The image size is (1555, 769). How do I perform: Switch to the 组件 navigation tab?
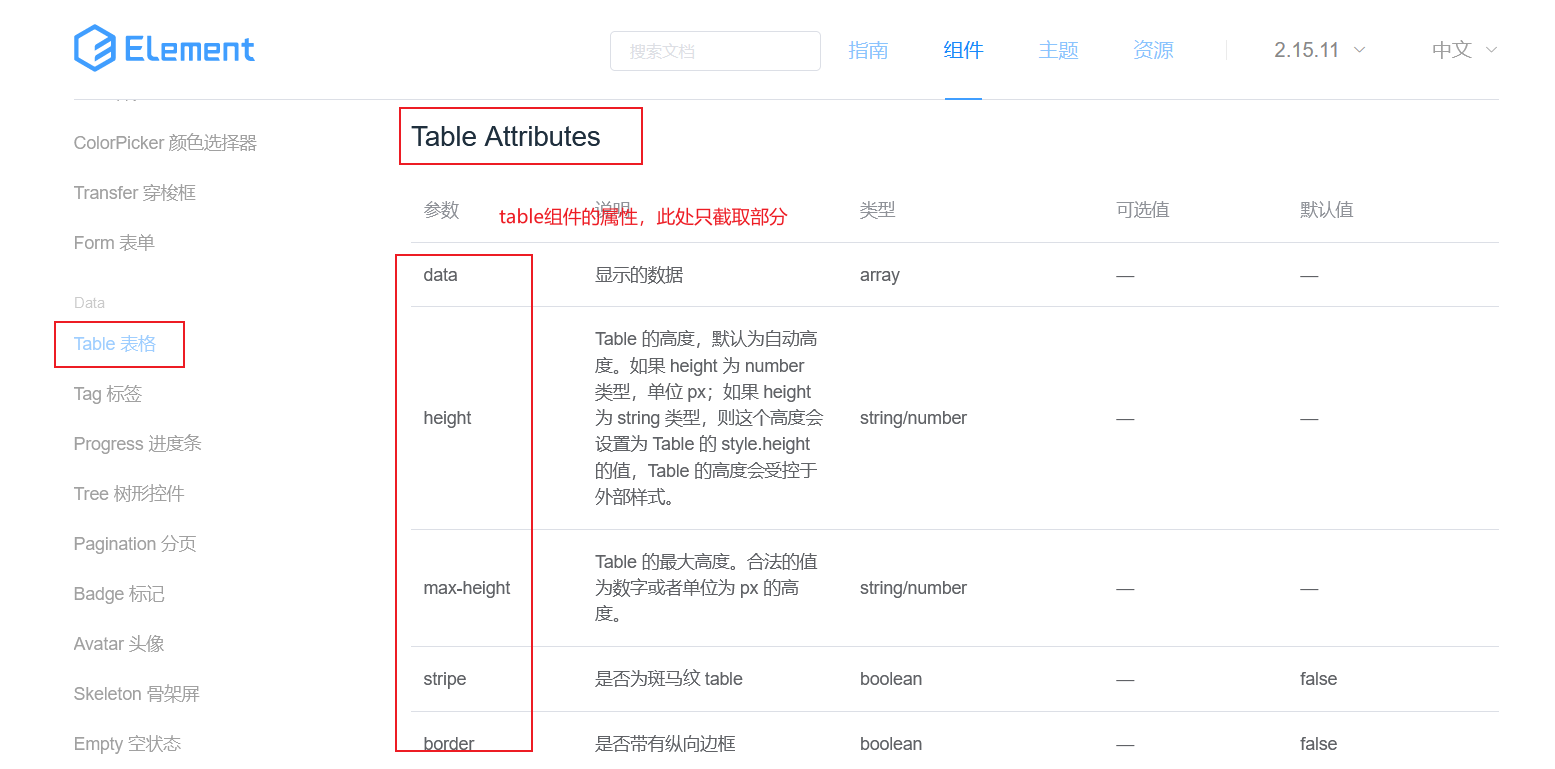[963, 50]
